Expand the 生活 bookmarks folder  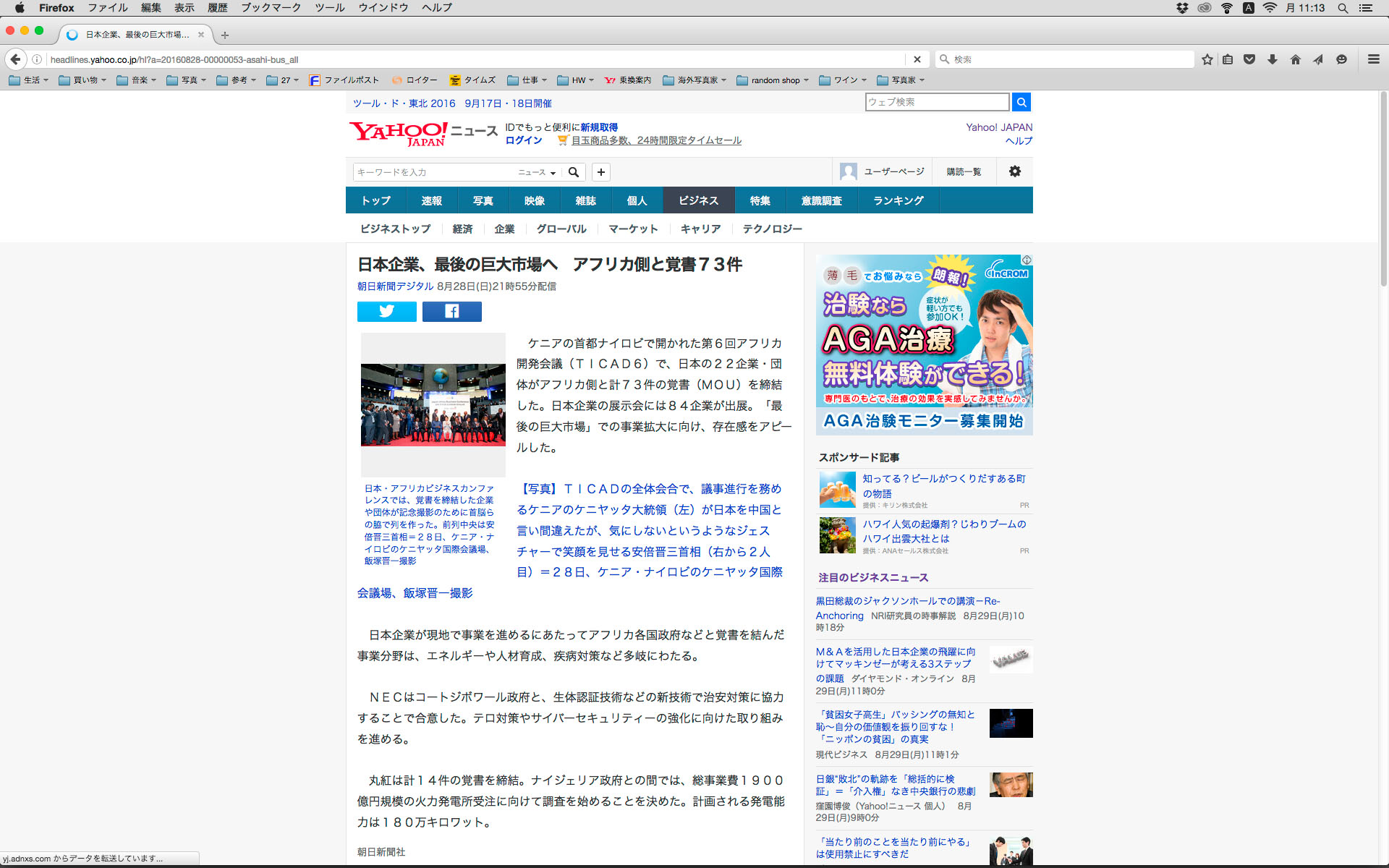click(29, 80)
